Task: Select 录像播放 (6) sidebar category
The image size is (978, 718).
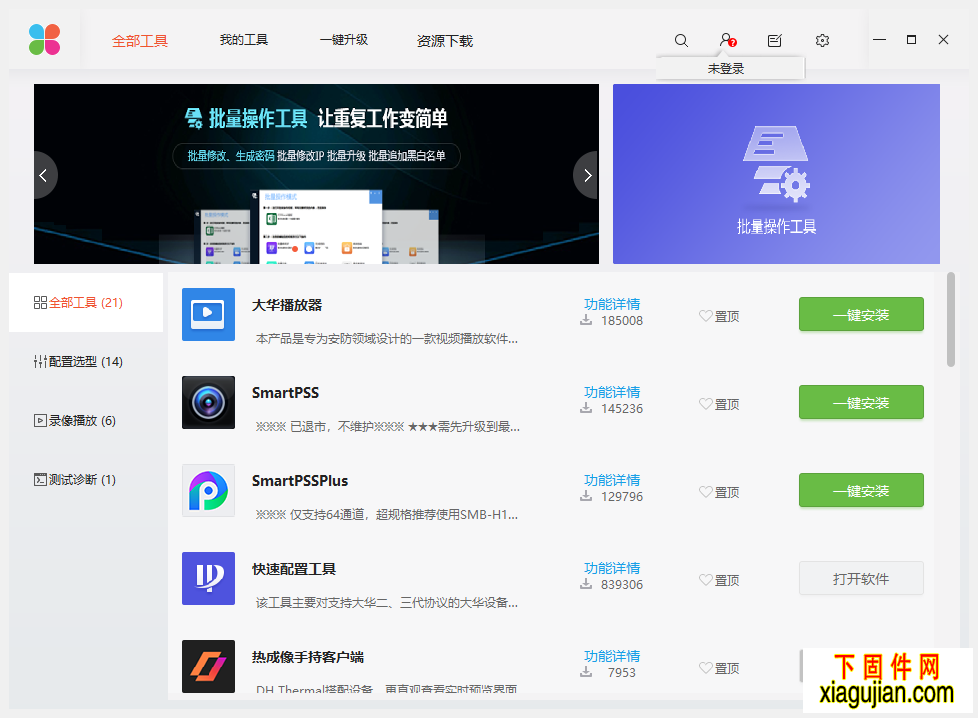Action: click(86, 420)
